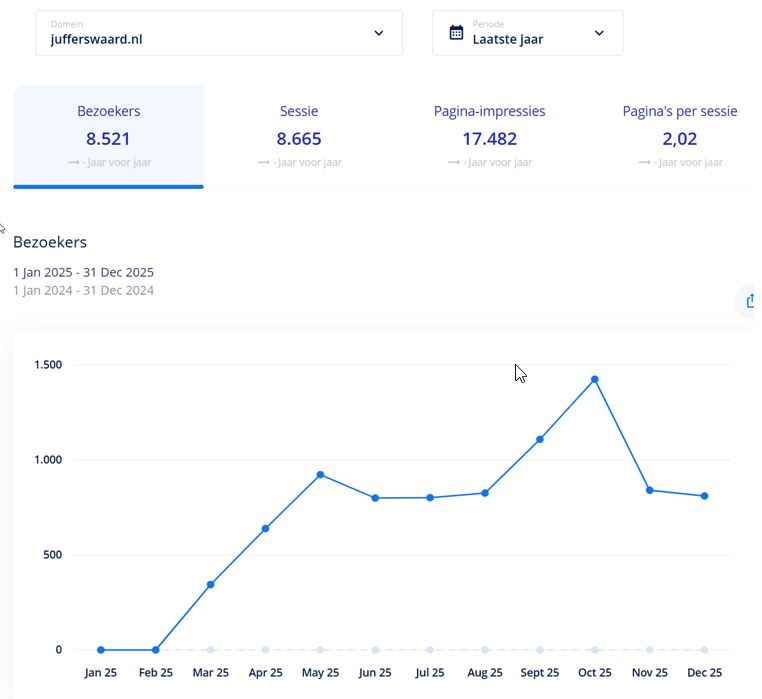This screenshot has height=699, width=762.
Task: Show the Pagina's per sessie tab
Action: 679,136
